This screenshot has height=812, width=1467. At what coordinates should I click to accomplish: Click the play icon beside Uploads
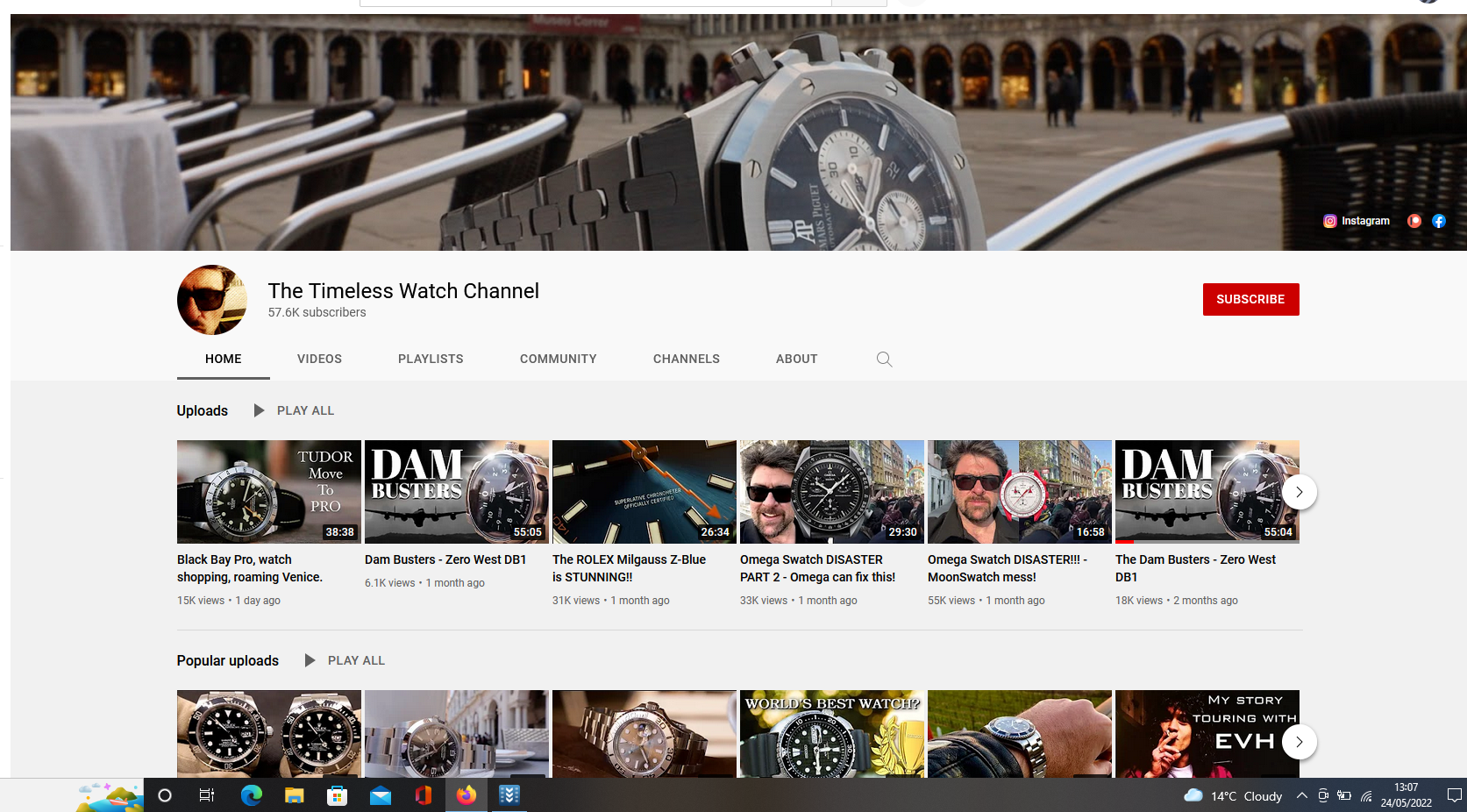(x=259, y=410)
